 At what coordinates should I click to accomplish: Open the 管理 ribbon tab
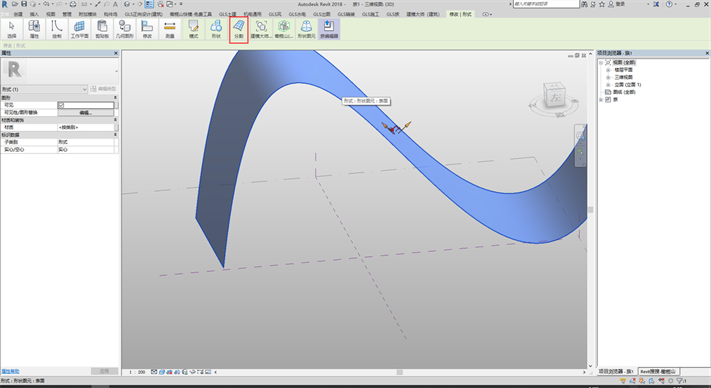click(x=67, y=14)
